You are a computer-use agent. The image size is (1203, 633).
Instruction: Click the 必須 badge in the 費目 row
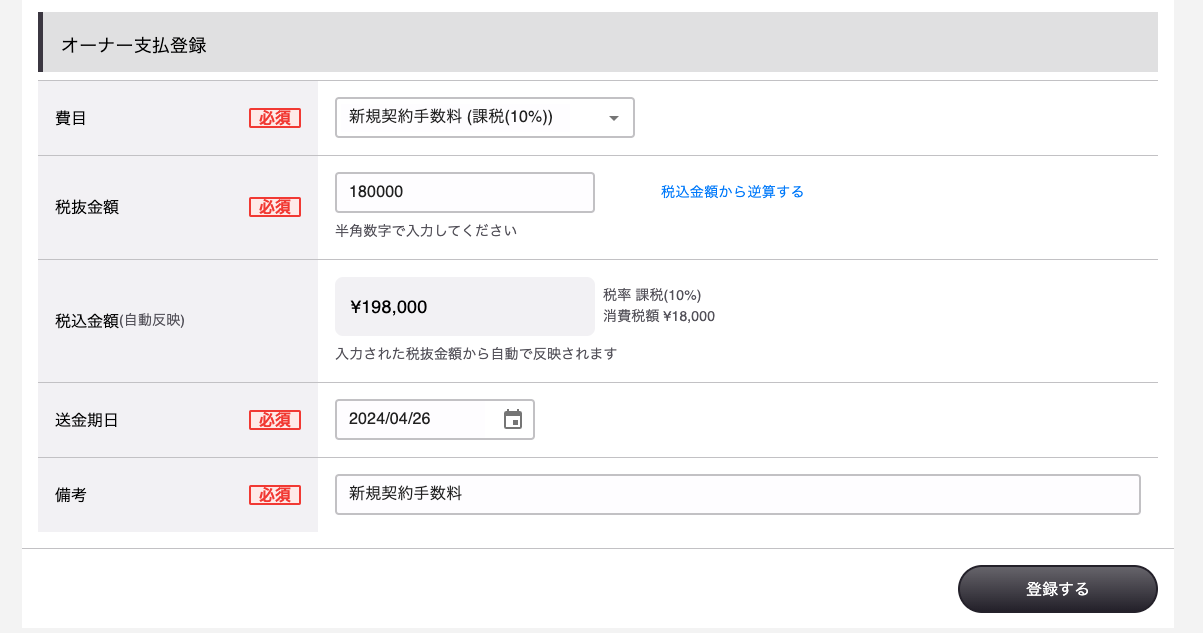point(275,118)
